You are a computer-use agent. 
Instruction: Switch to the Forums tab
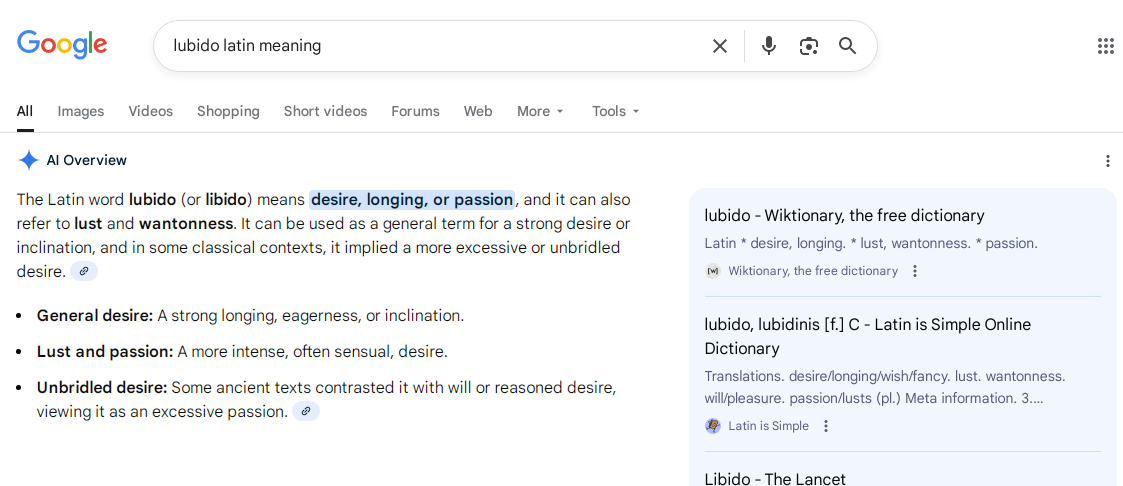click(x=415, y=111)
